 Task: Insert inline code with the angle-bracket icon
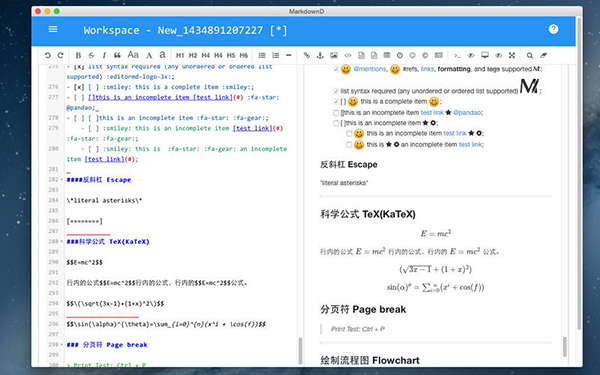click(x=347, y=55)
